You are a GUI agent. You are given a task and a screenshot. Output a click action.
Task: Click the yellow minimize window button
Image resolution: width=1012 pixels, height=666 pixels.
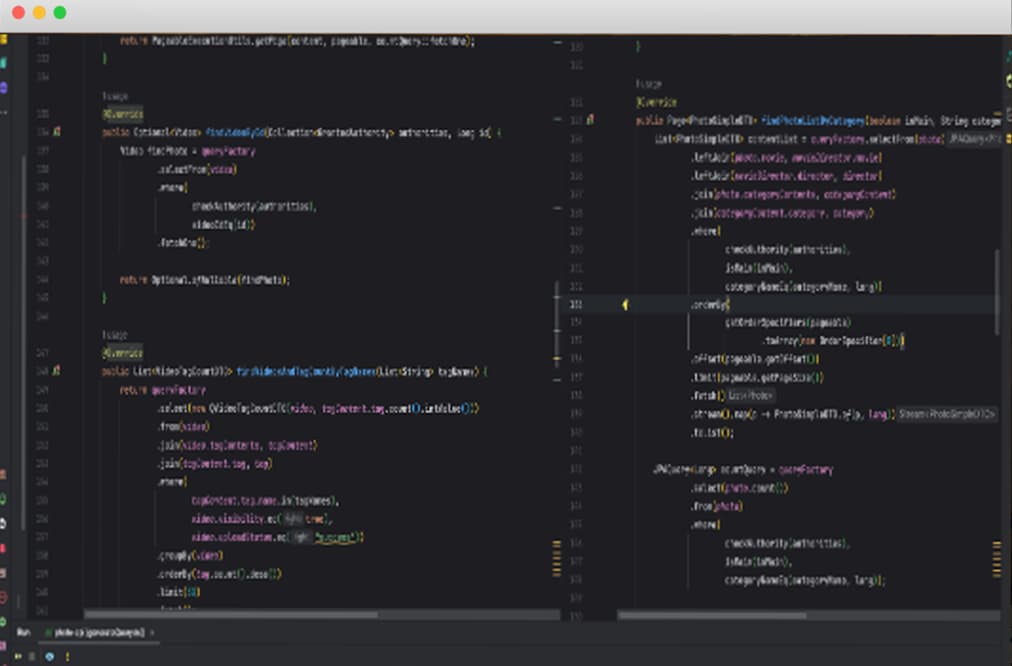pyautogui.click(x=39, y=13)
